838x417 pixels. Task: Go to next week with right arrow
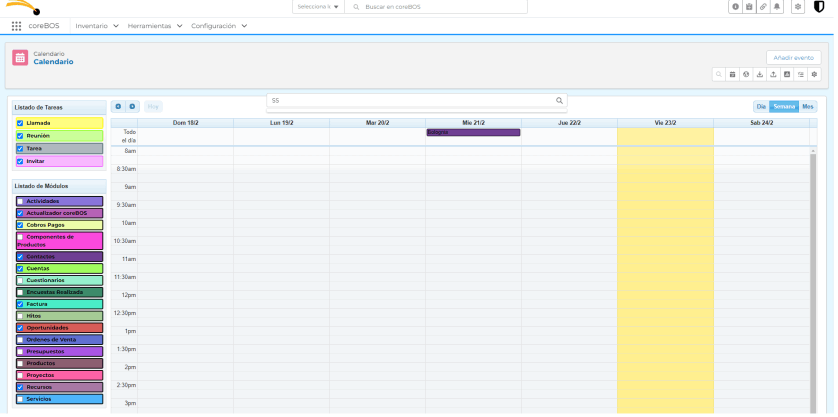(132, 106)
